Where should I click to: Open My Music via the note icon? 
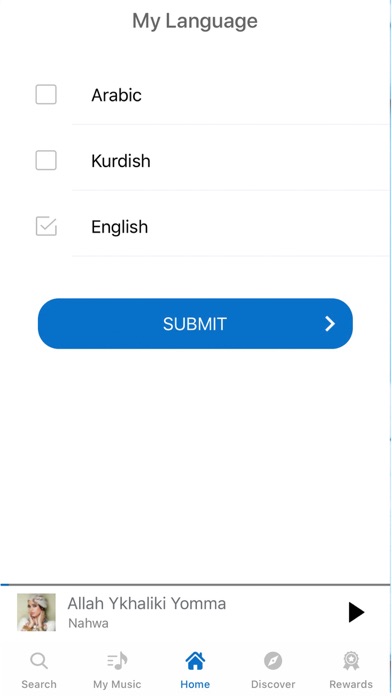[117, 661]
